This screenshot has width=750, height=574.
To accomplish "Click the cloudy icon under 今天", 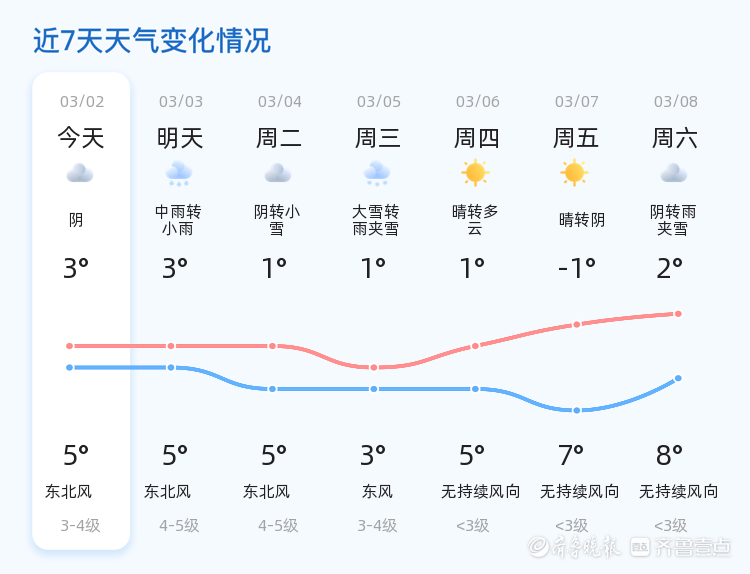I will pos(80,173).
